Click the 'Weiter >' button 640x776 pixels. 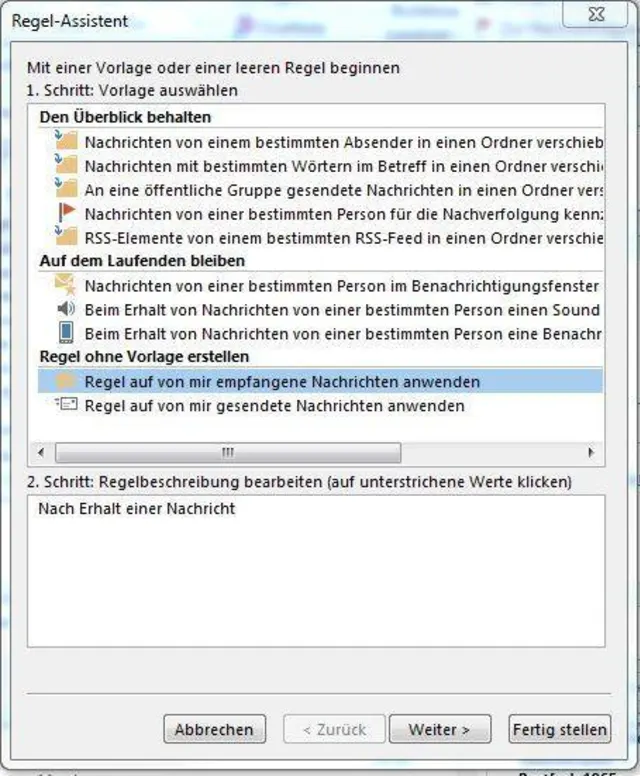pyautogui.click(x=439, y=730)
